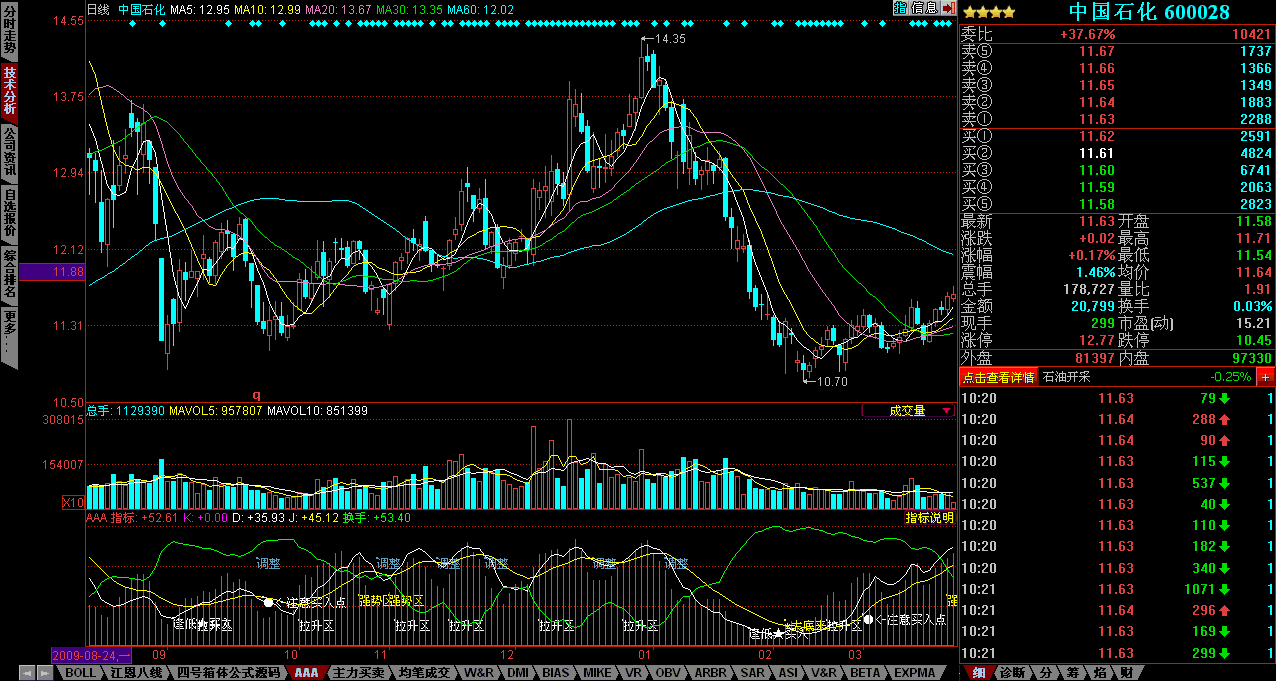Switch to 分时走势 side tab
The image size is (1276, 681).
tap(9, 30)
